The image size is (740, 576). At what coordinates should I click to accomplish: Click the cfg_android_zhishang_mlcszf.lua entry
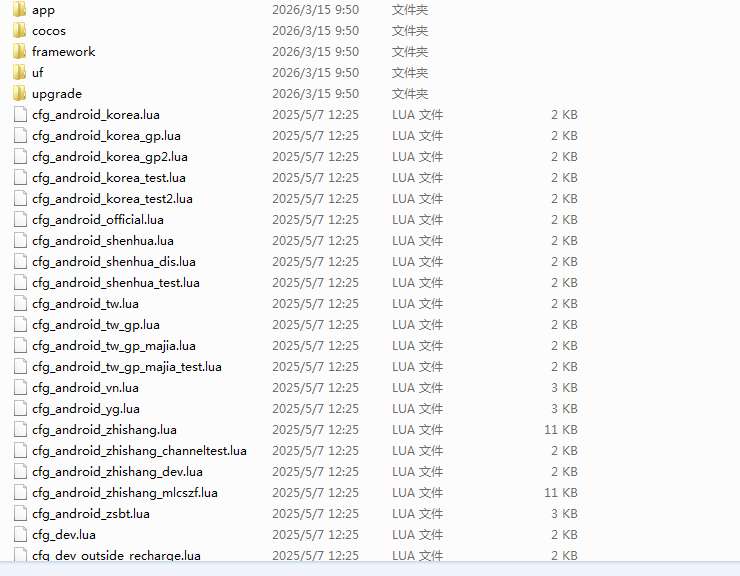[x=124, y=492]
